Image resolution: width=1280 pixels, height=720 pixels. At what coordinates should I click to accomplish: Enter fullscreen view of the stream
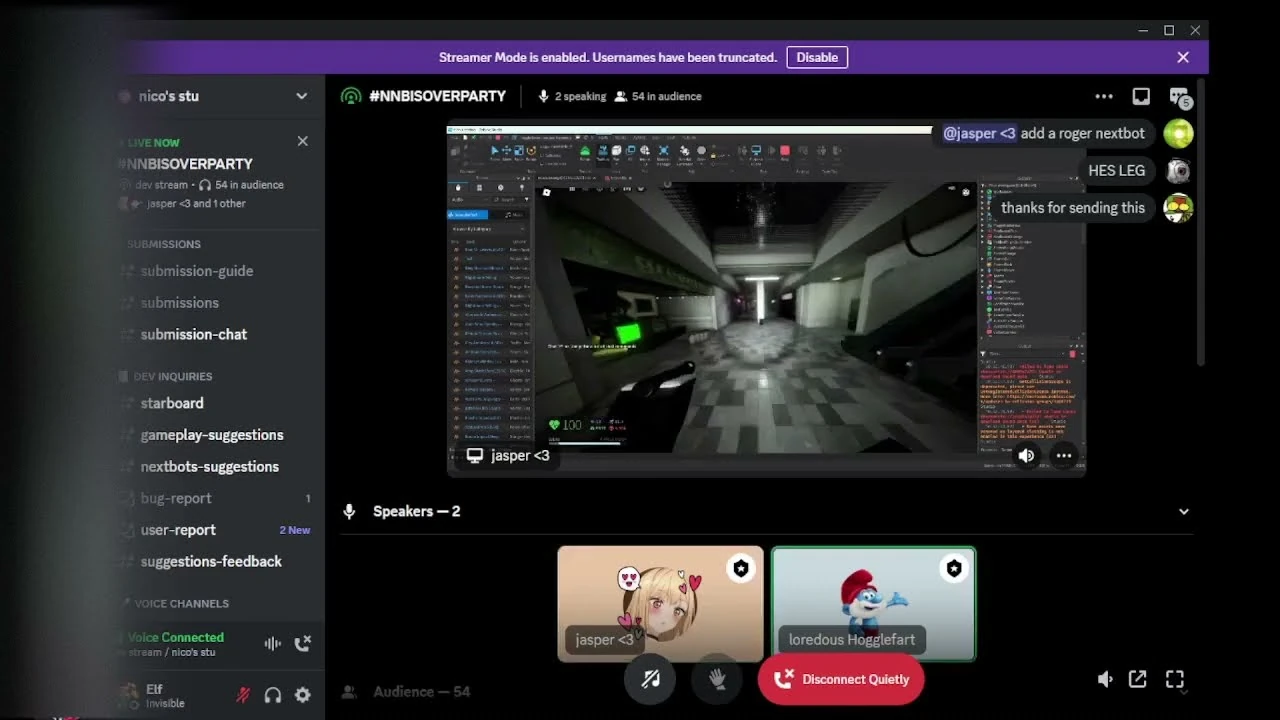coord(1174,679)
